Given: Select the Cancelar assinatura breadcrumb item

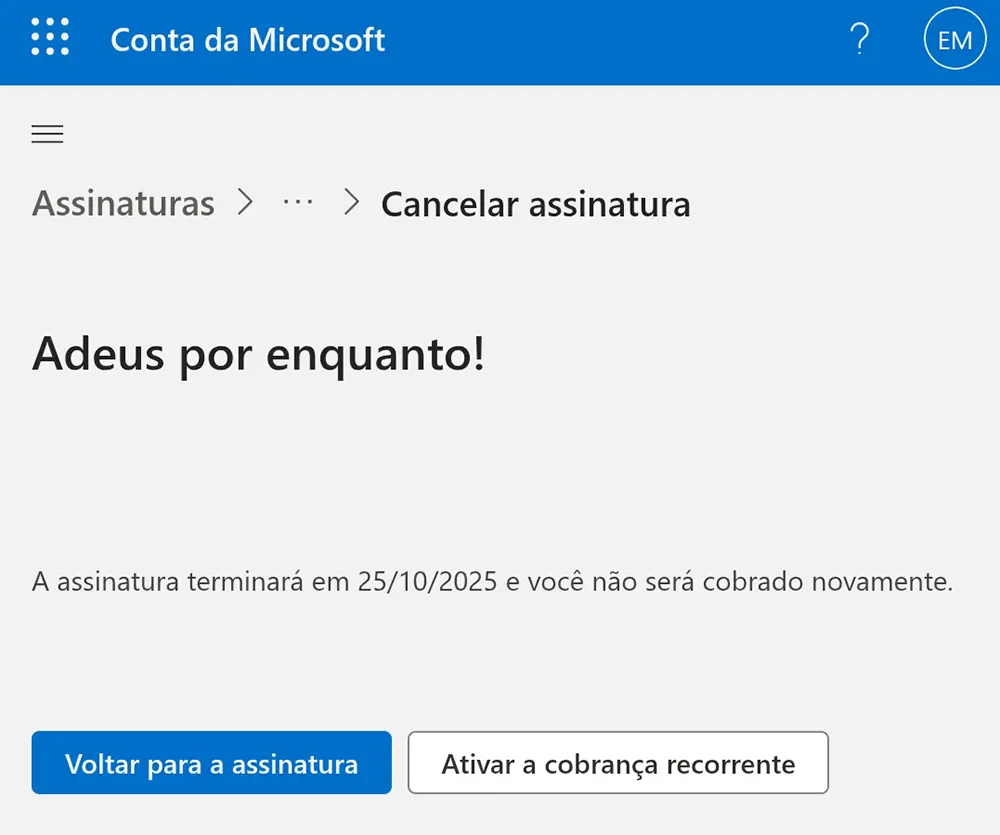Looking at the screenshot, I should [x=535, y=204].
